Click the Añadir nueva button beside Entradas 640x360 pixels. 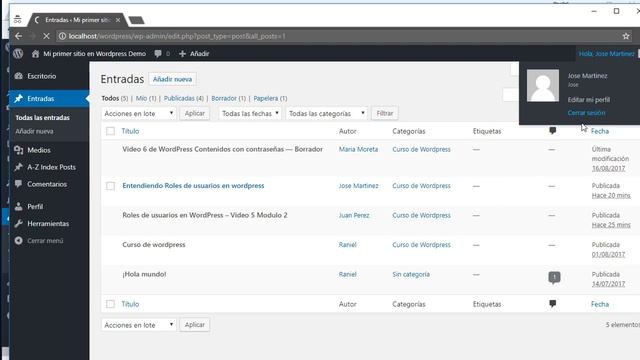[172, 79]
